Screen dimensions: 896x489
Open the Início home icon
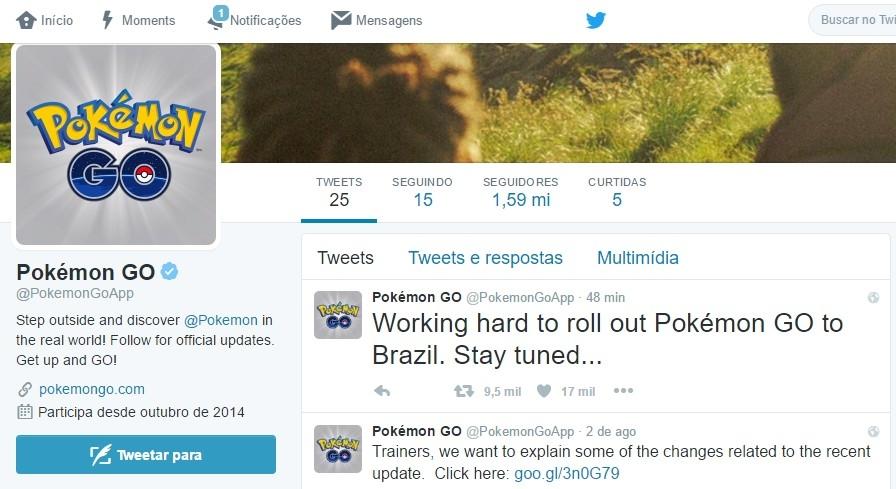click(26, 20)
